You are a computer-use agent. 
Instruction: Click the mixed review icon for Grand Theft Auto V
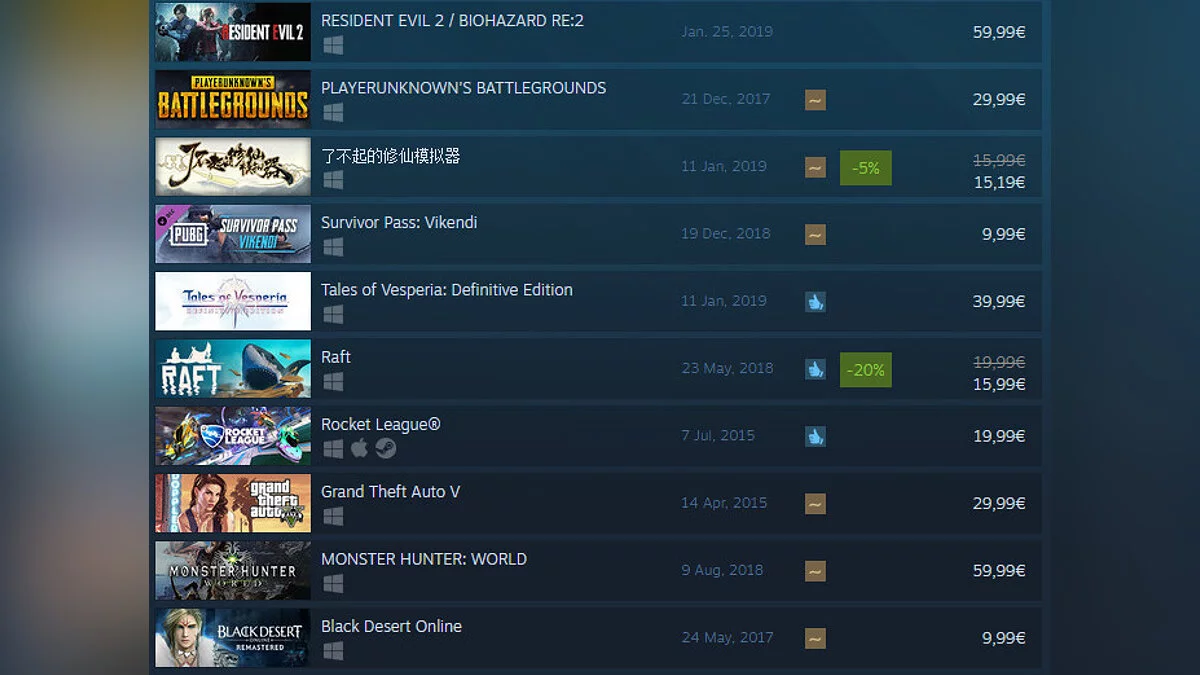(815, 503)
